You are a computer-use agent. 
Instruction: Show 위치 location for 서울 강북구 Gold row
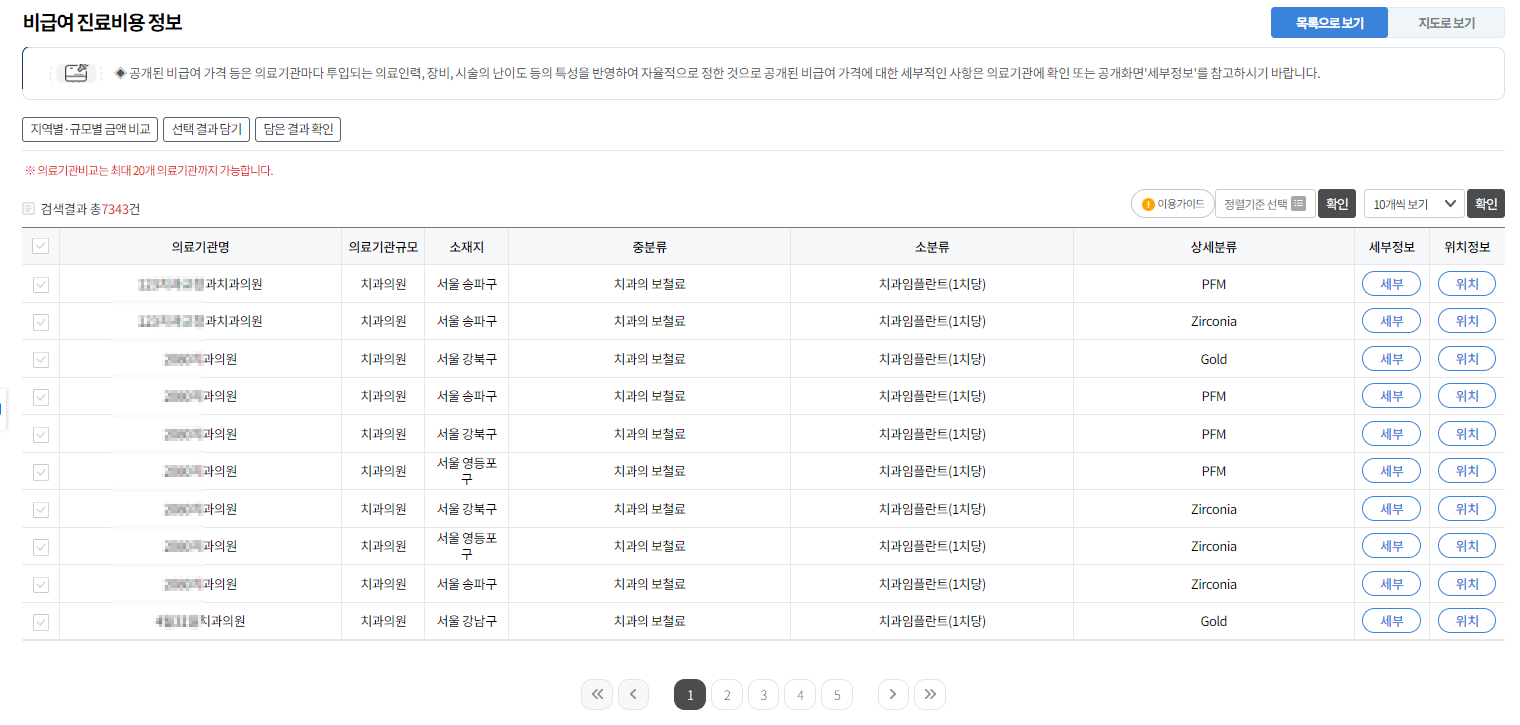coord(1467,359)
